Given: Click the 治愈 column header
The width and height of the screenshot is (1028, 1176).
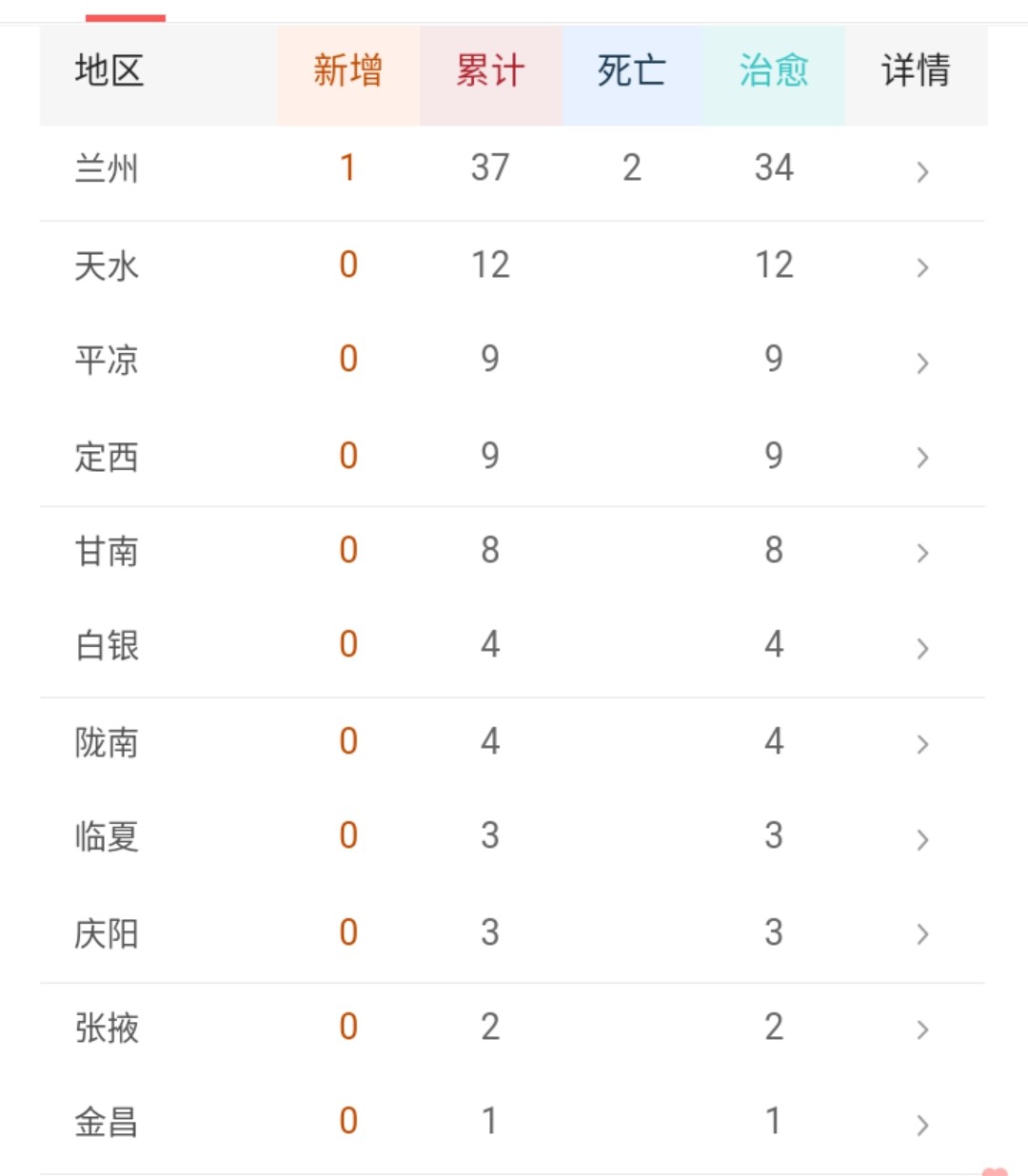Looking at the screenshot, I should coord(774,75).
